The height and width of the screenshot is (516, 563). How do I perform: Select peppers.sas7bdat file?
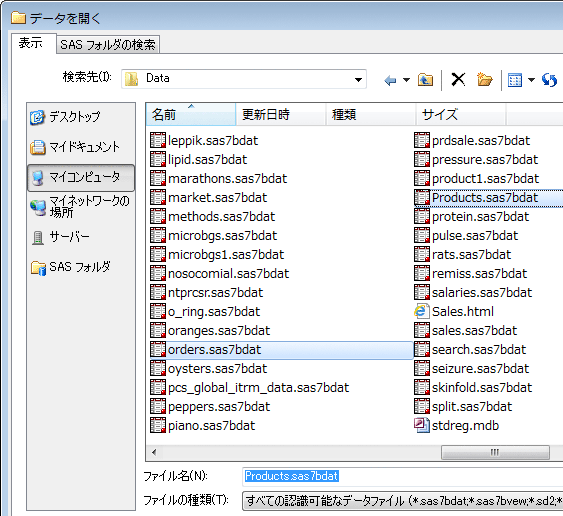(x=210, y=407)
